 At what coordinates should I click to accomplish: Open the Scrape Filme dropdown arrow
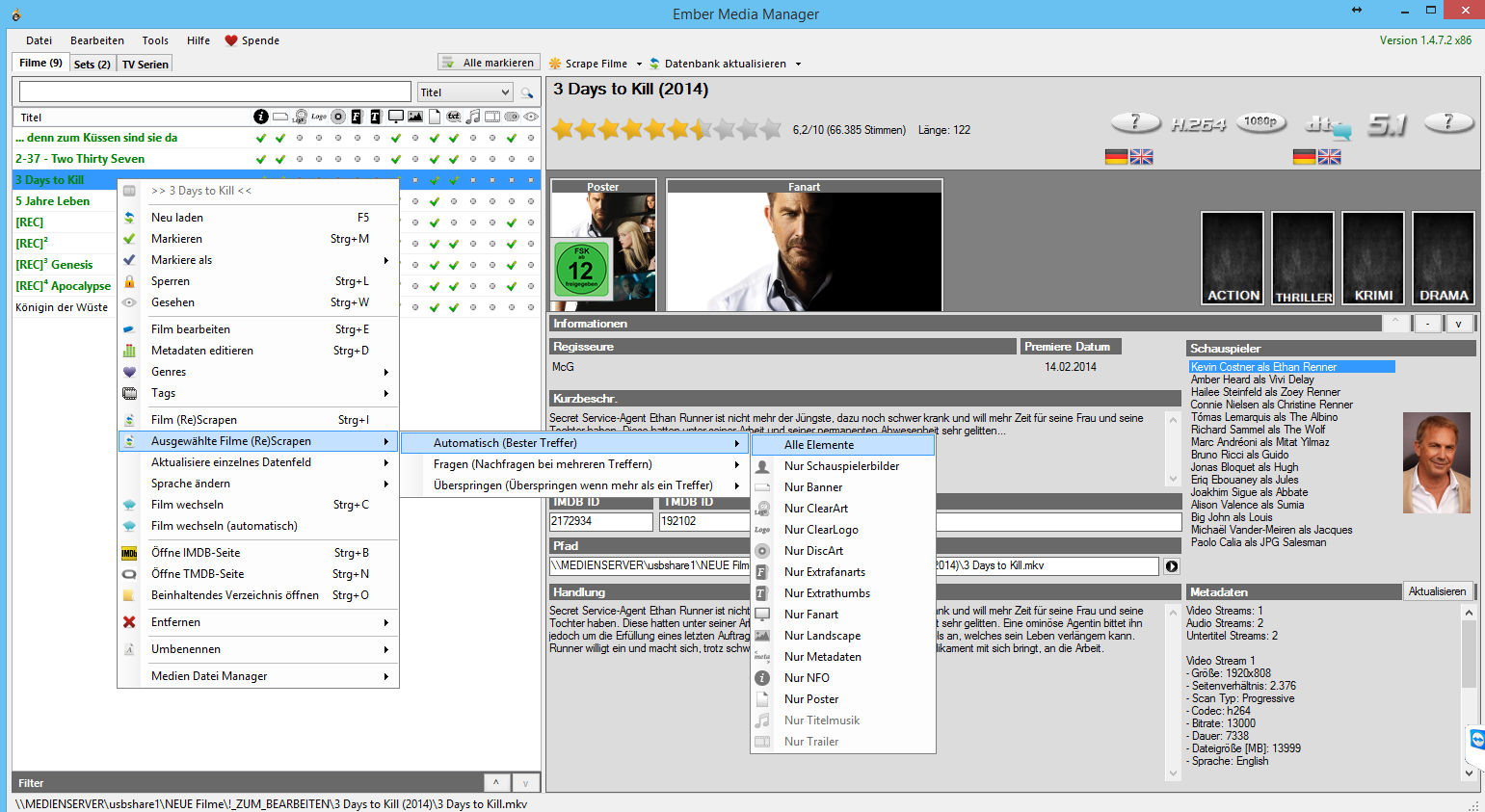pyautogui.click(x=639, y=65)
